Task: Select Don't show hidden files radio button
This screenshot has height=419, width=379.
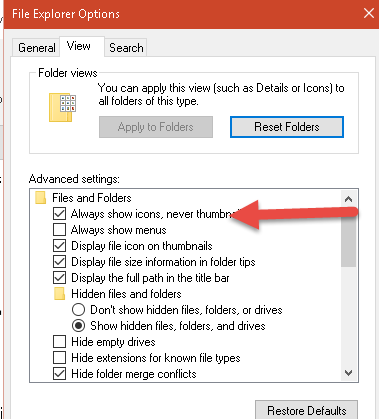Action: pos(78,310)
